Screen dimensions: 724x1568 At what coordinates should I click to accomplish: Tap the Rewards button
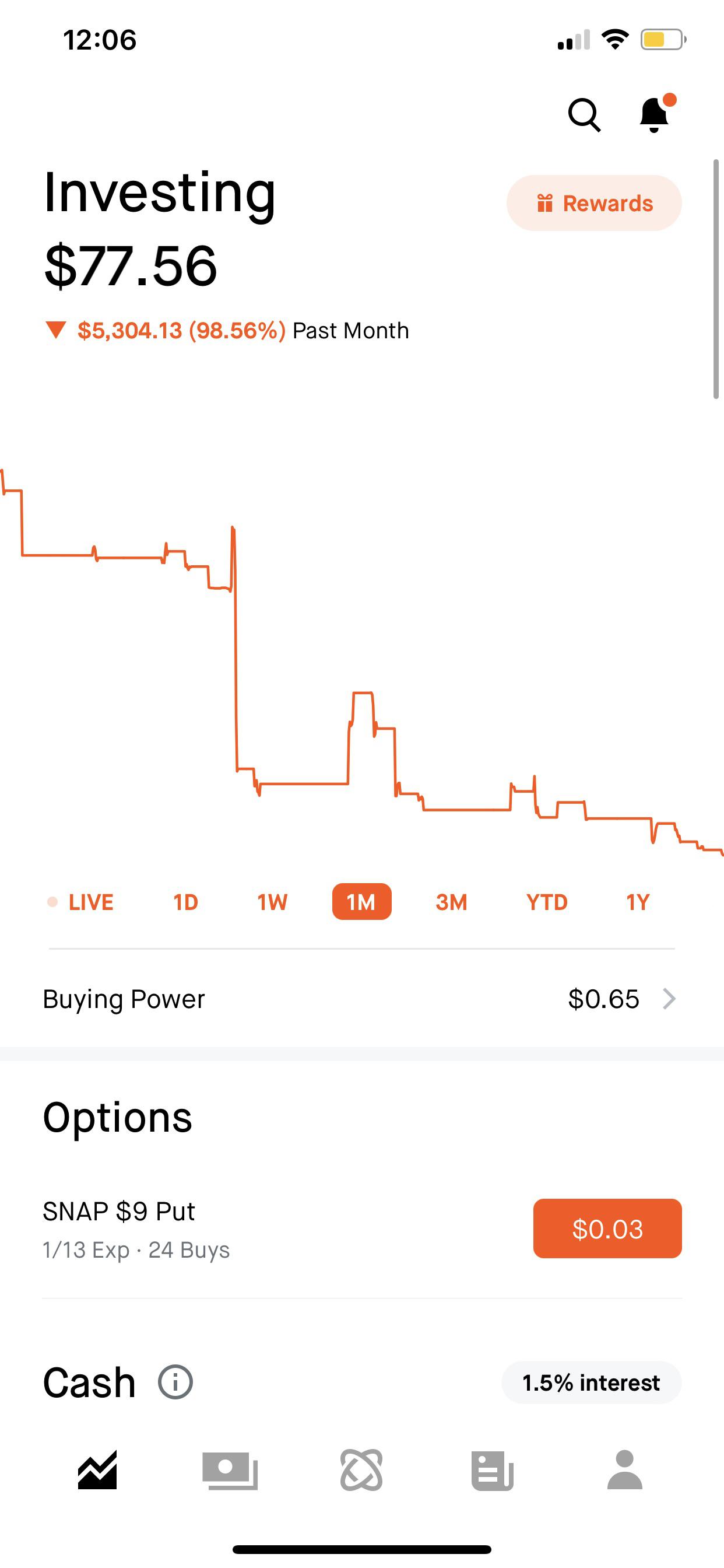point(594,204)
